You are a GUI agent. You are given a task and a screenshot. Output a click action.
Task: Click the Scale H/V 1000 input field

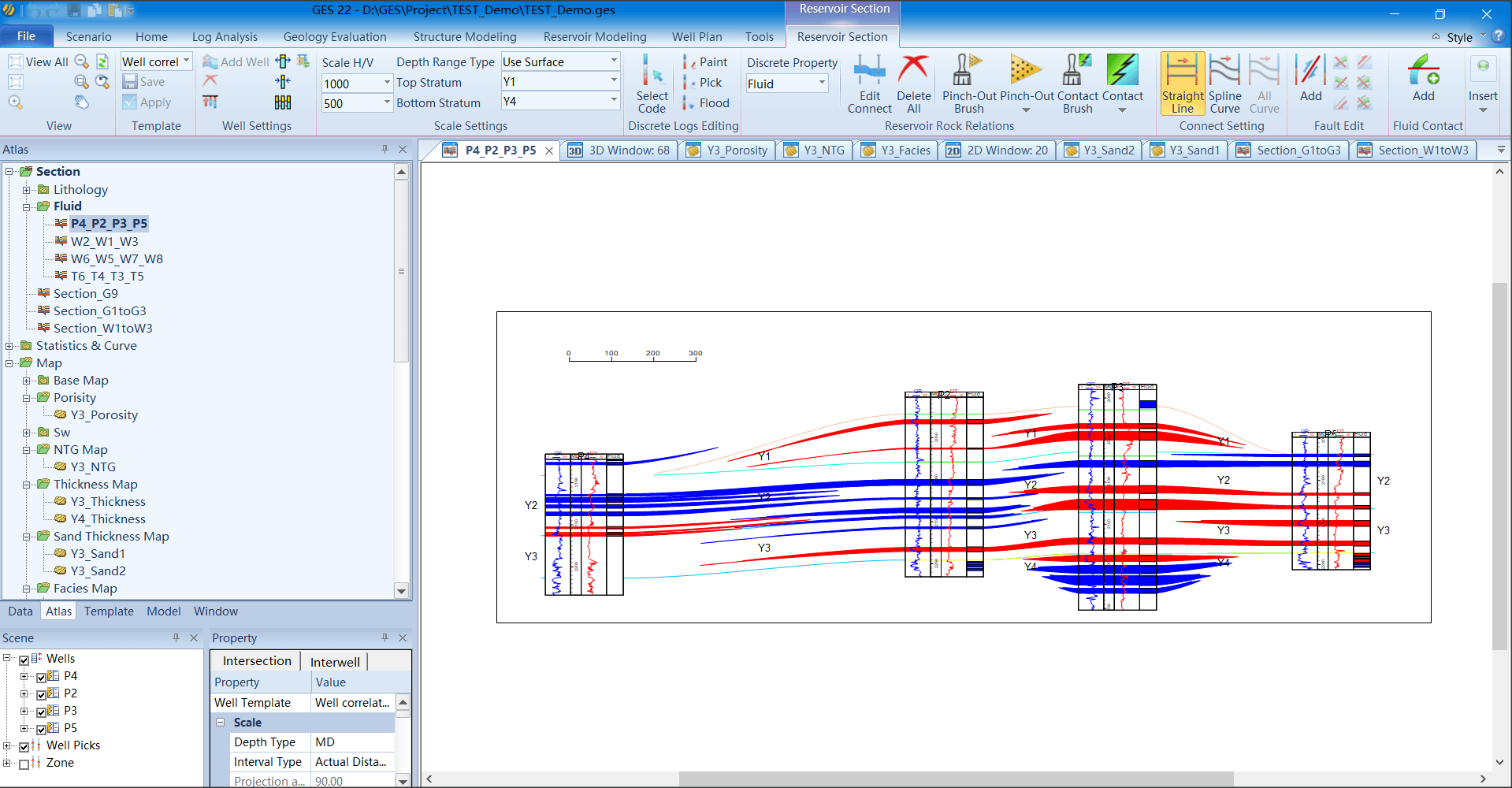pyautogui.click(x=357, y=84)
